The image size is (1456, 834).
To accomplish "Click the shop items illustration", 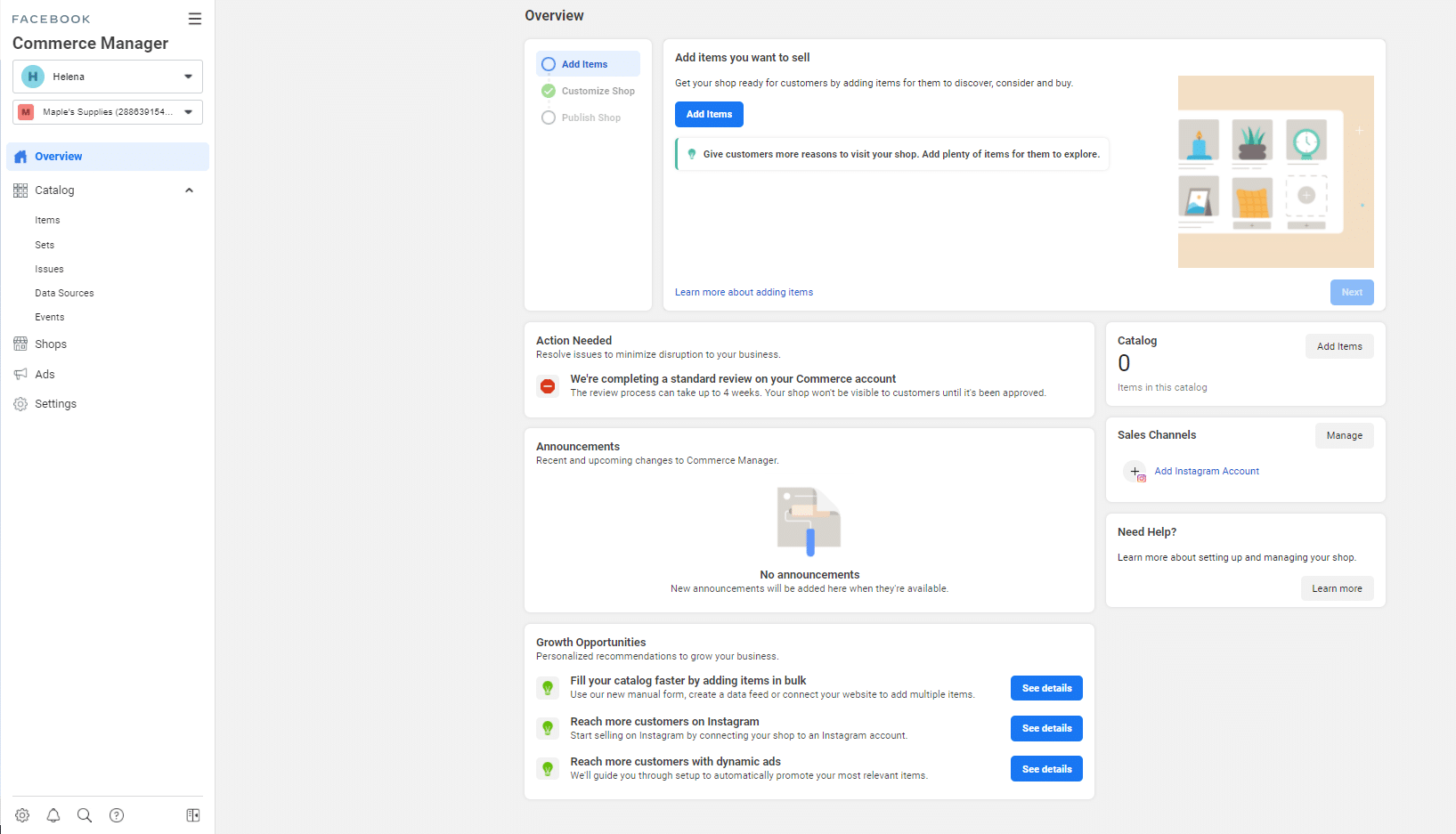I will tap(1275, 172).
